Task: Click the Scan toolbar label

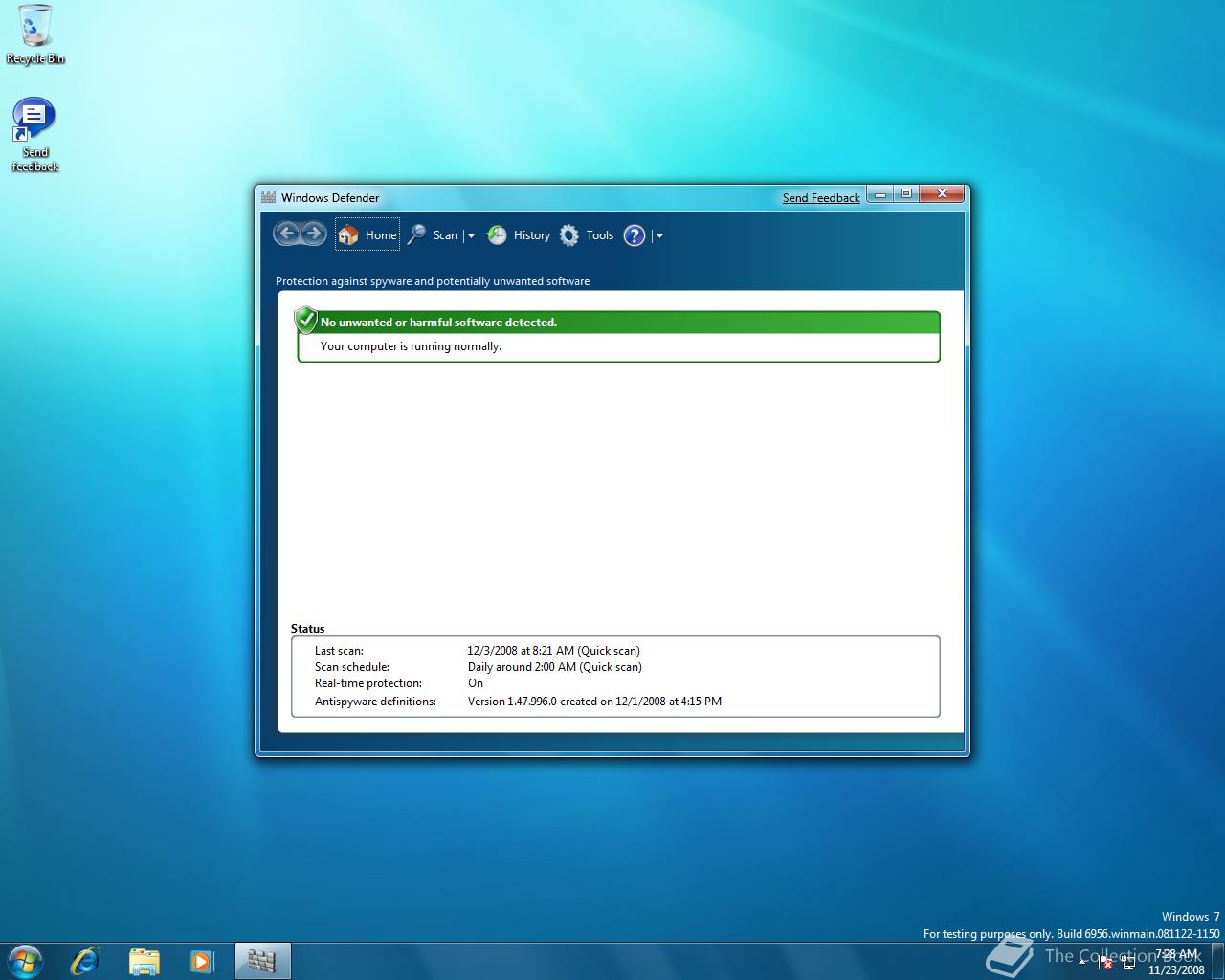Action: point(445,235)
